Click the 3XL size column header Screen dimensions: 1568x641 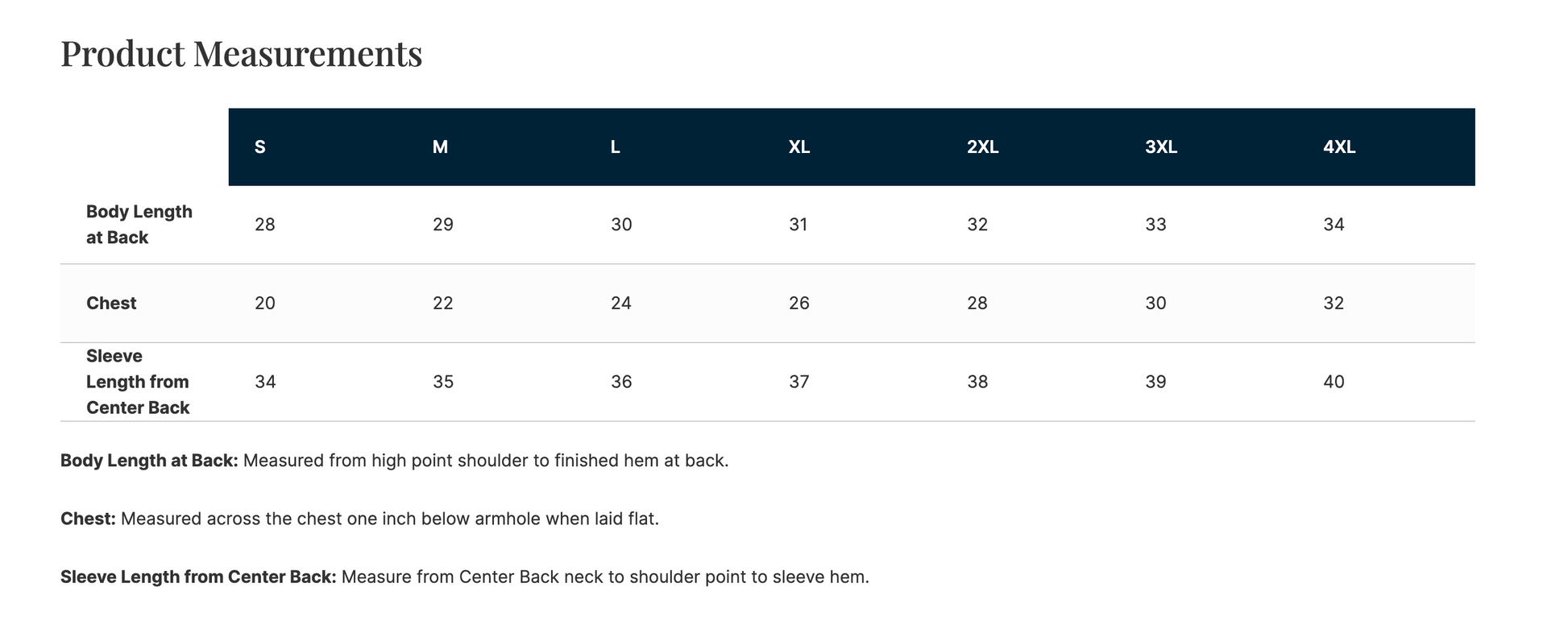(1161, 147)
